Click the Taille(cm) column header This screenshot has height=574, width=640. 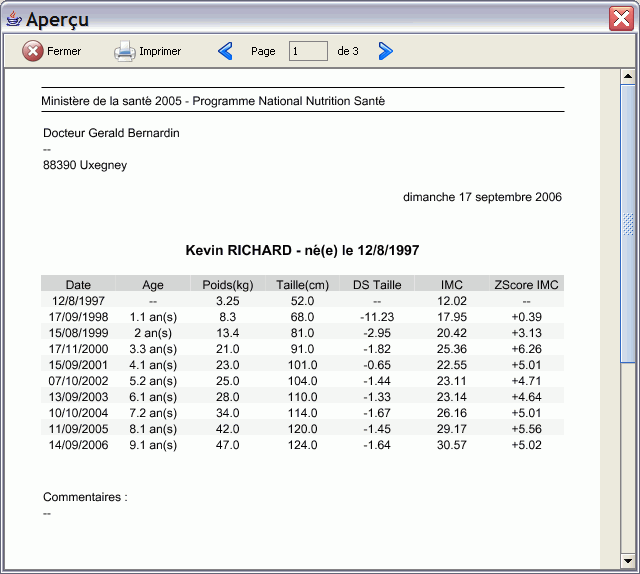point(302,285)
